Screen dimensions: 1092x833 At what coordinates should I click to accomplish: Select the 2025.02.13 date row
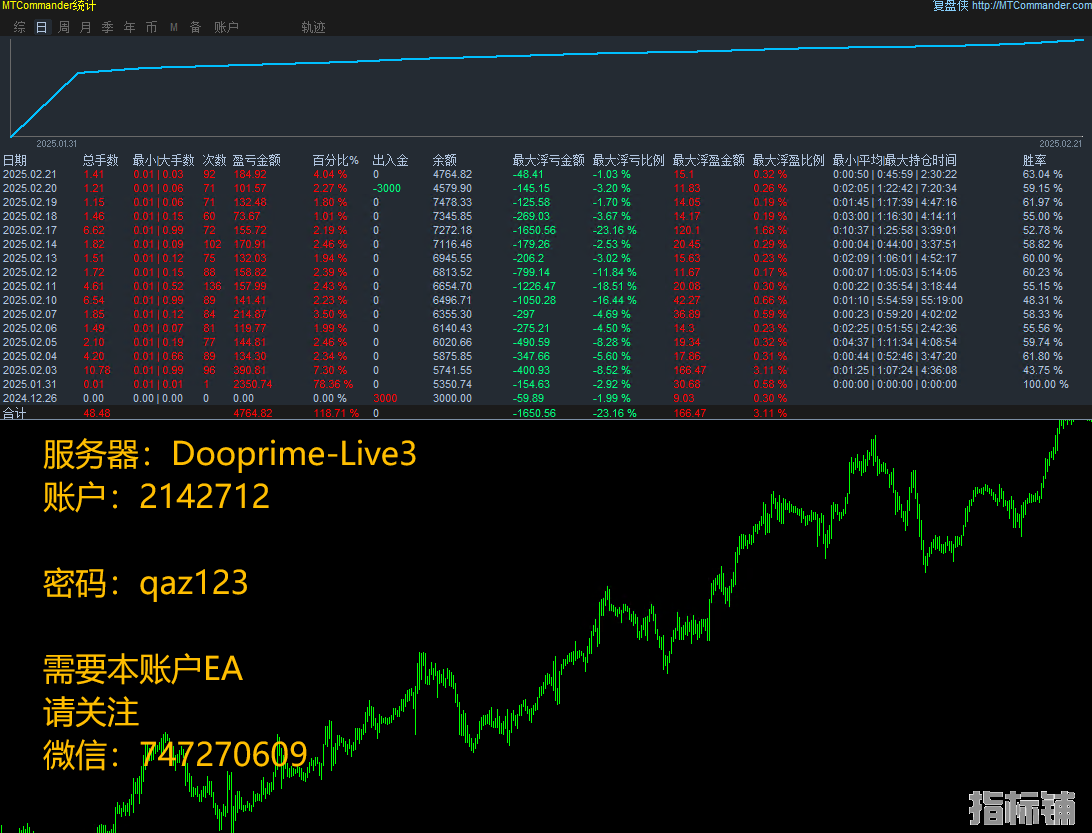30,258
